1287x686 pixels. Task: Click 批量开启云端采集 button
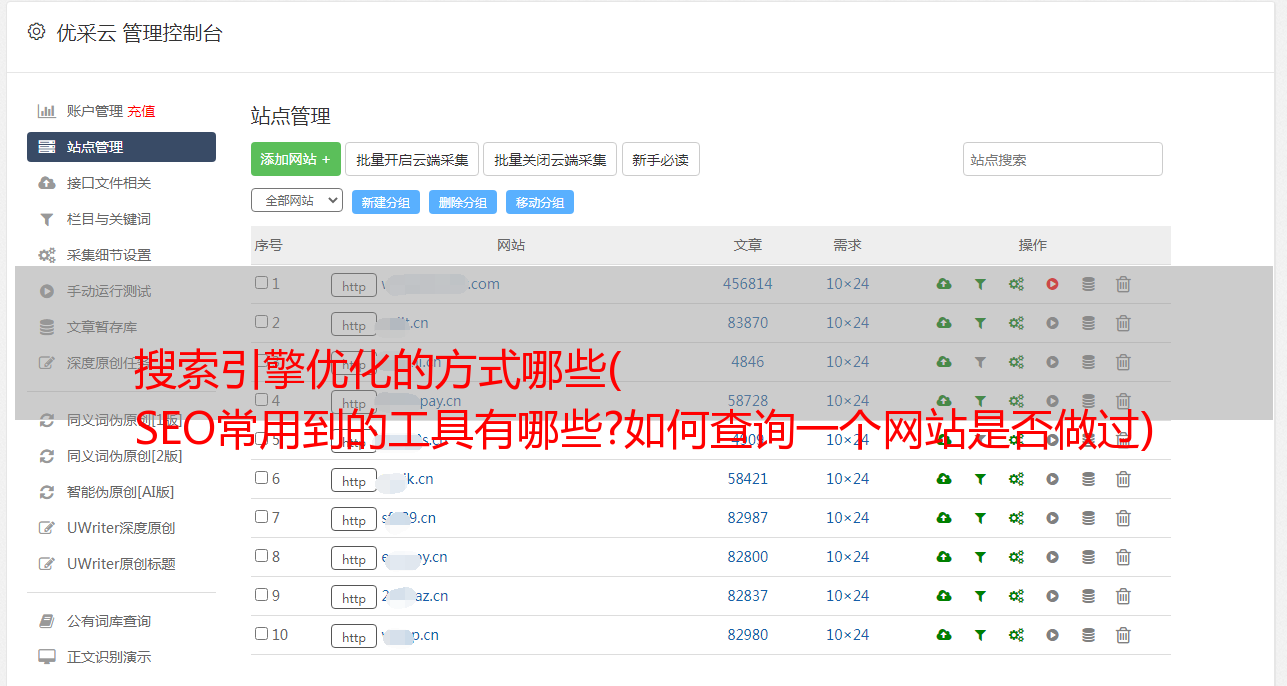tap(412, 159)
